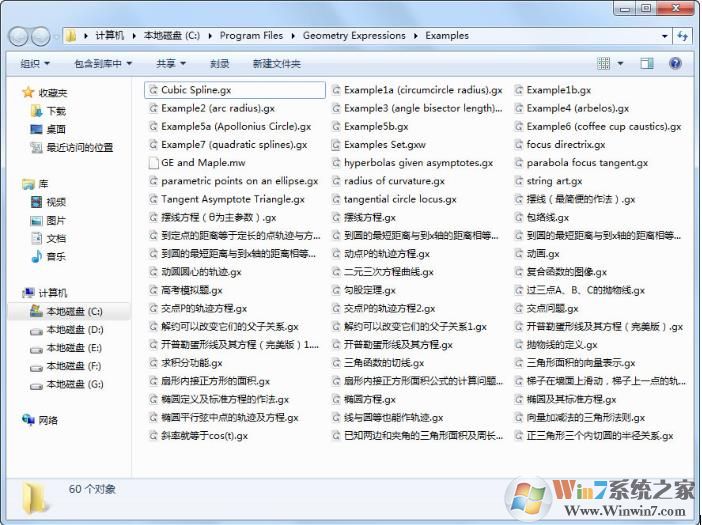Select Example1a (circumcircle radius).gx file icon
Image resolution: width=702 pixels, height=525 pixels.
click(336, 90)
